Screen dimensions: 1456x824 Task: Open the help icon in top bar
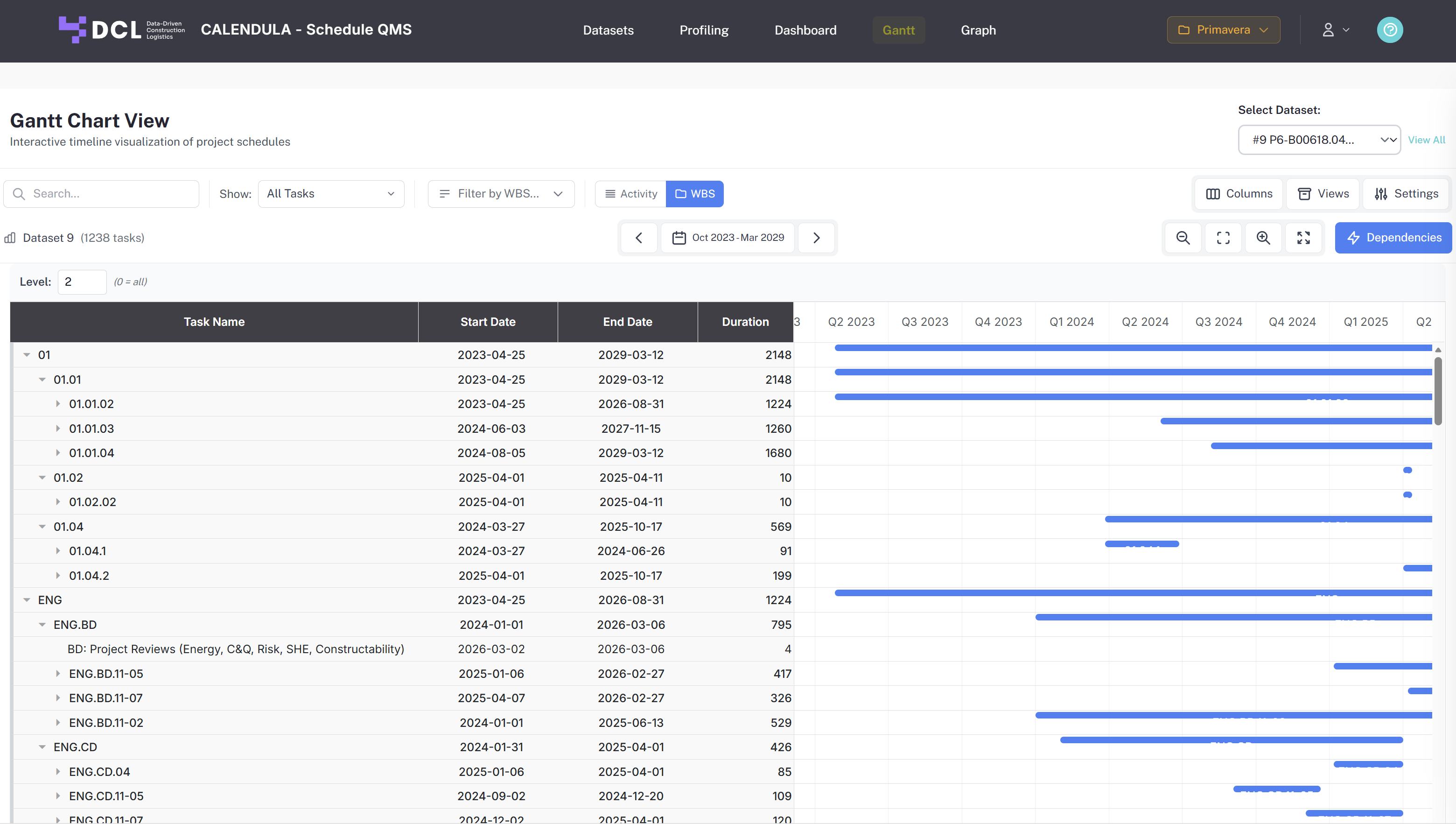coord(1389,30)
